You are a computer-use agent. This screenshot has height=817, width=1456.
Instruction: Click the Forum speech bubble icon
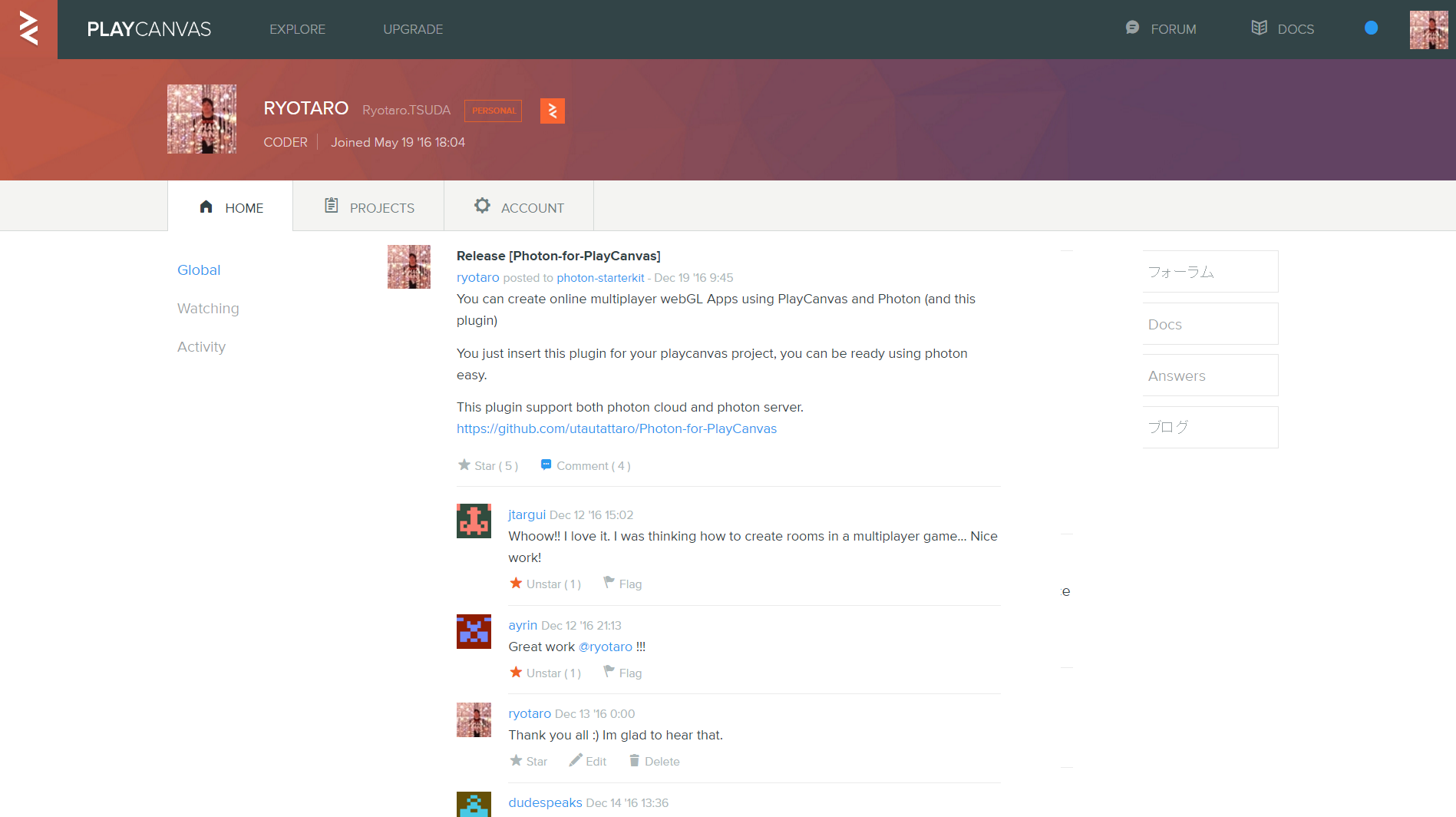click(x=1132, y=28)
